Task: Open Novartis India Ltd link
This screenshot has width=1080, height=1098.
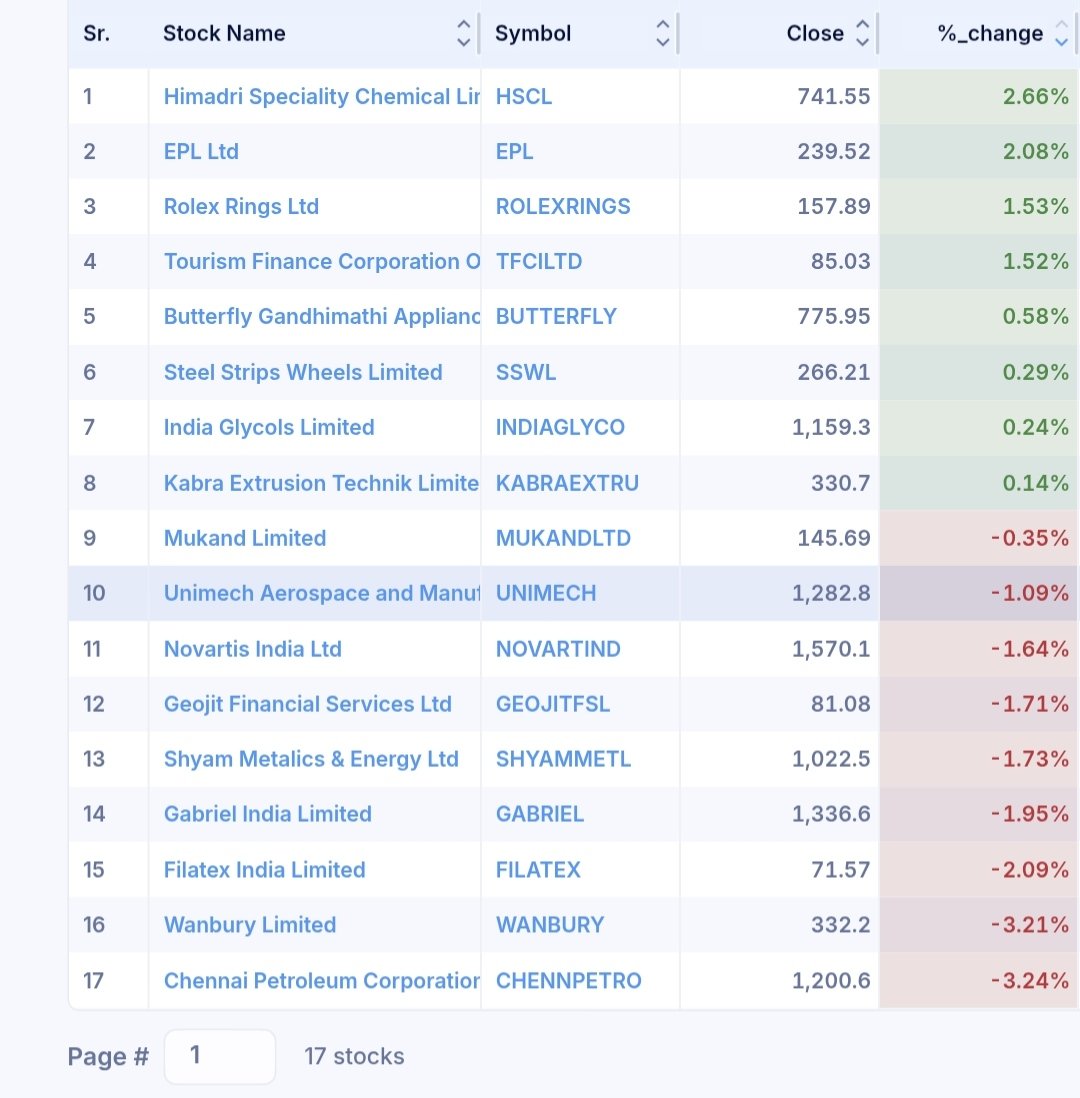Action: (x=253, y=649)
